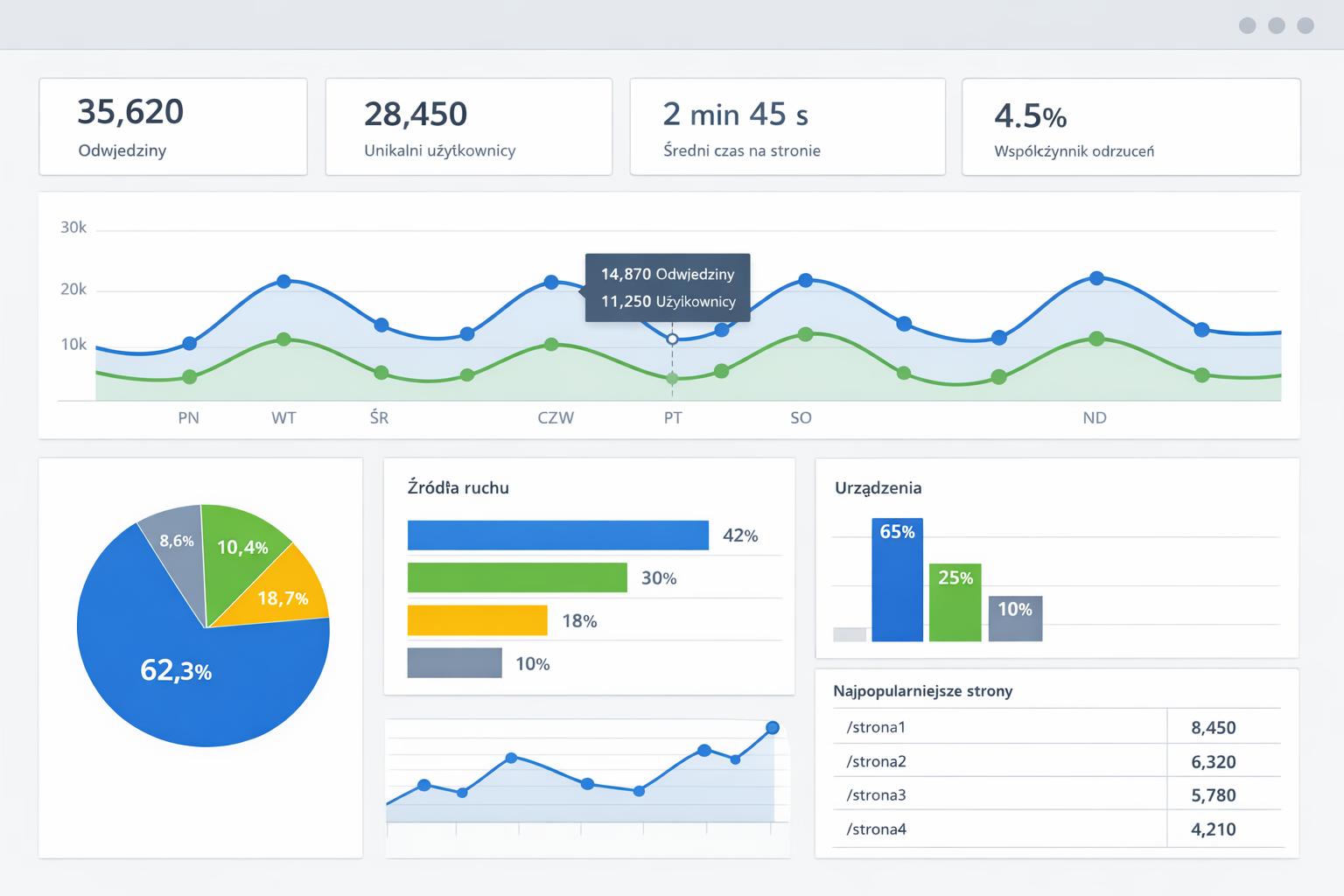Click the yellow 18% traffic source bar
The width and height of the screenshot is (1344, 896).
click(x=478, y=620)
